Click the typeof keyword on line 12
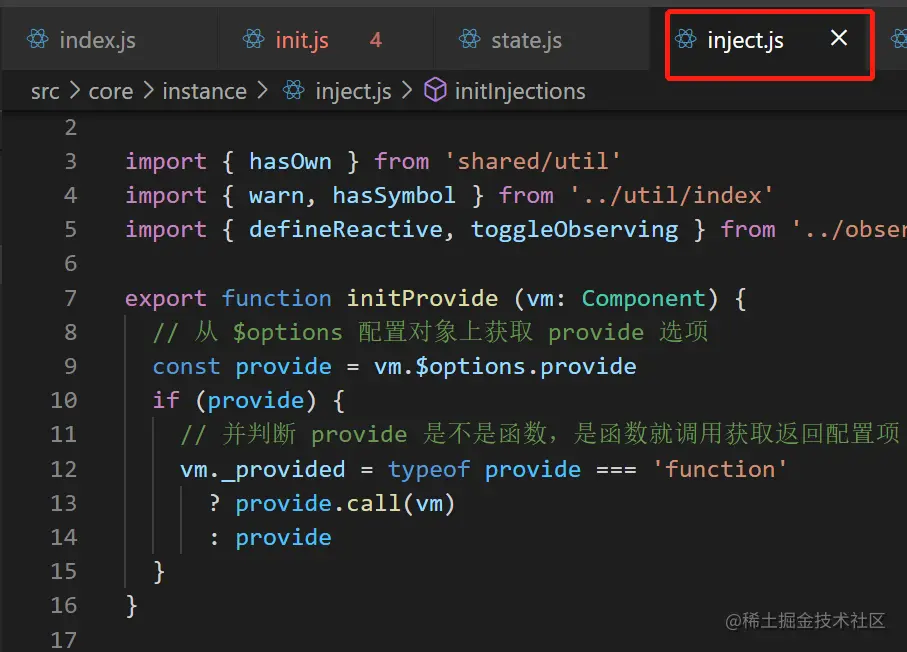This screenshot has height=652, width=907. [429, 470]
